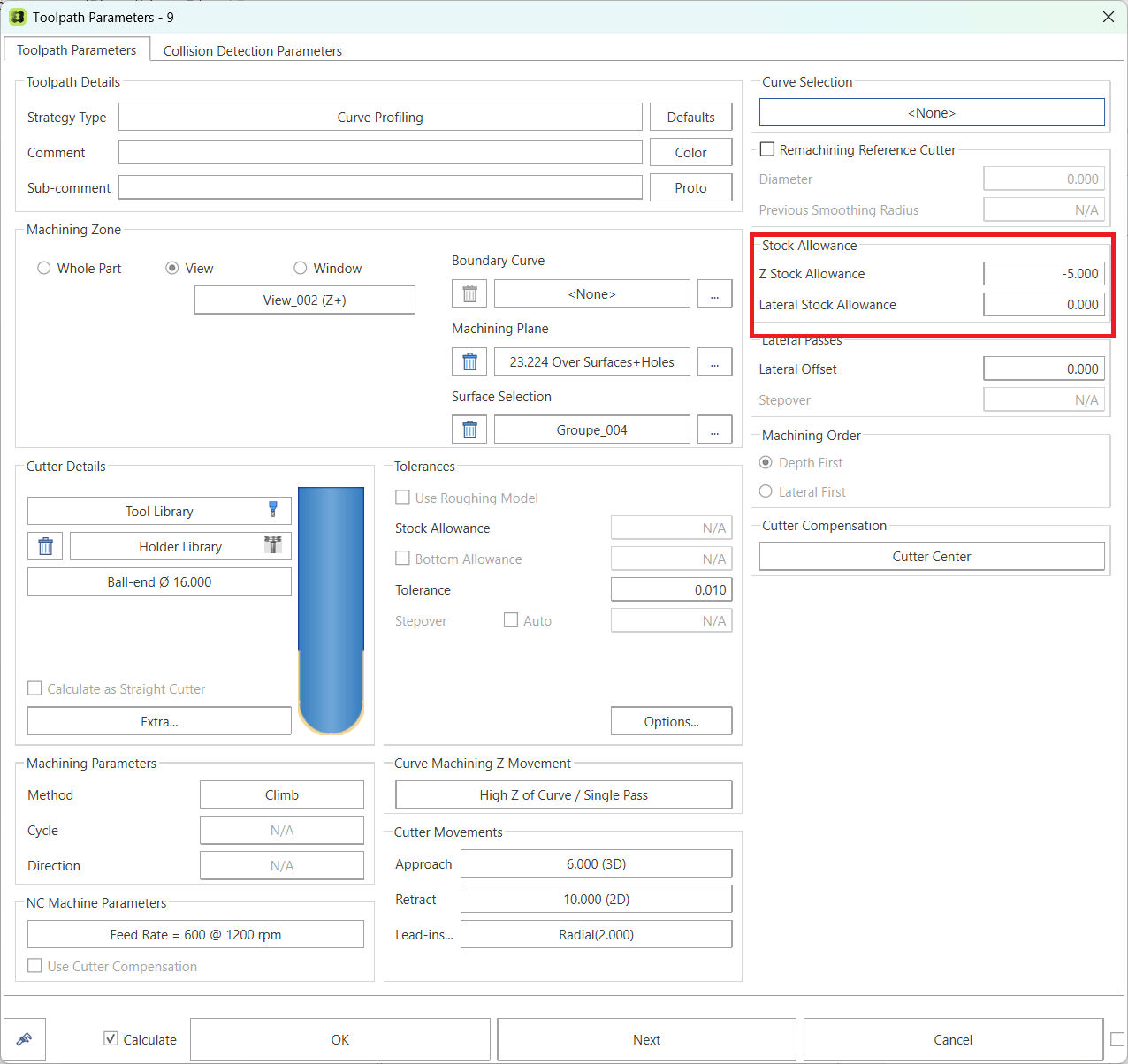Open the Cutter Center compensation selector
The height and width of the screenshot is (1064, 1128).
click(932, 556)
